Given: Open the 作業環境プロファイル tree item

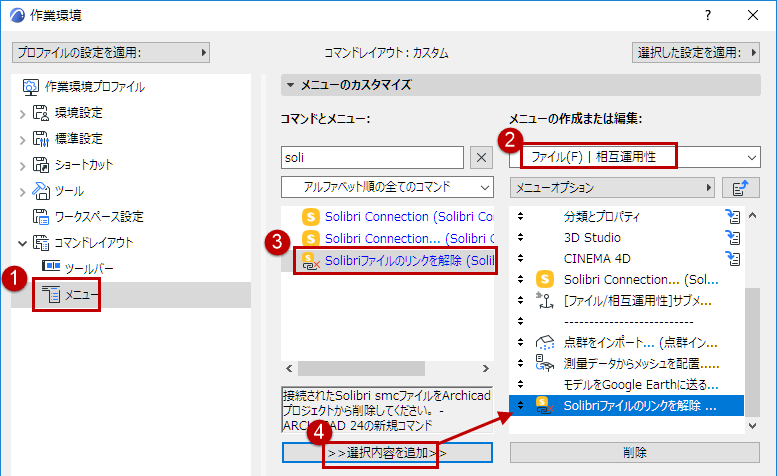Looking at the screenshot, I should (x=83, y=87).
